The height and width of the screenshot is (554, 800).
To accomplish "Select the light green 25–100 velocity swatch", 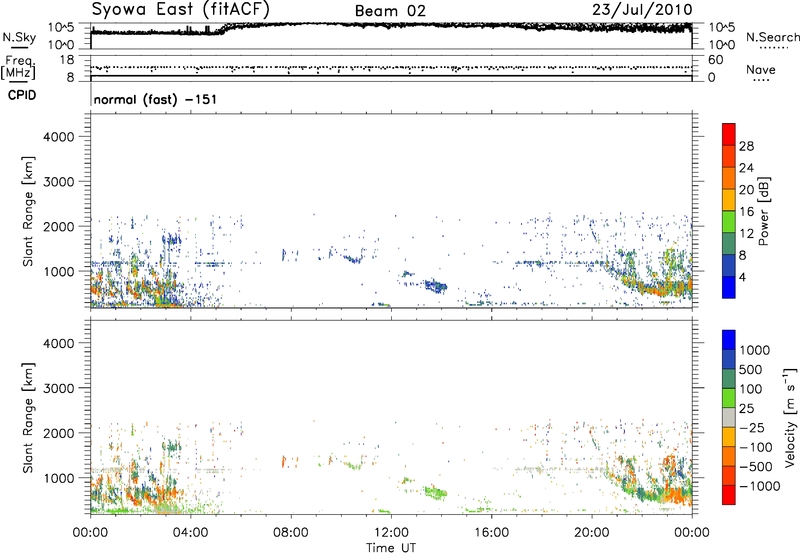I will (x=729, y=398).
